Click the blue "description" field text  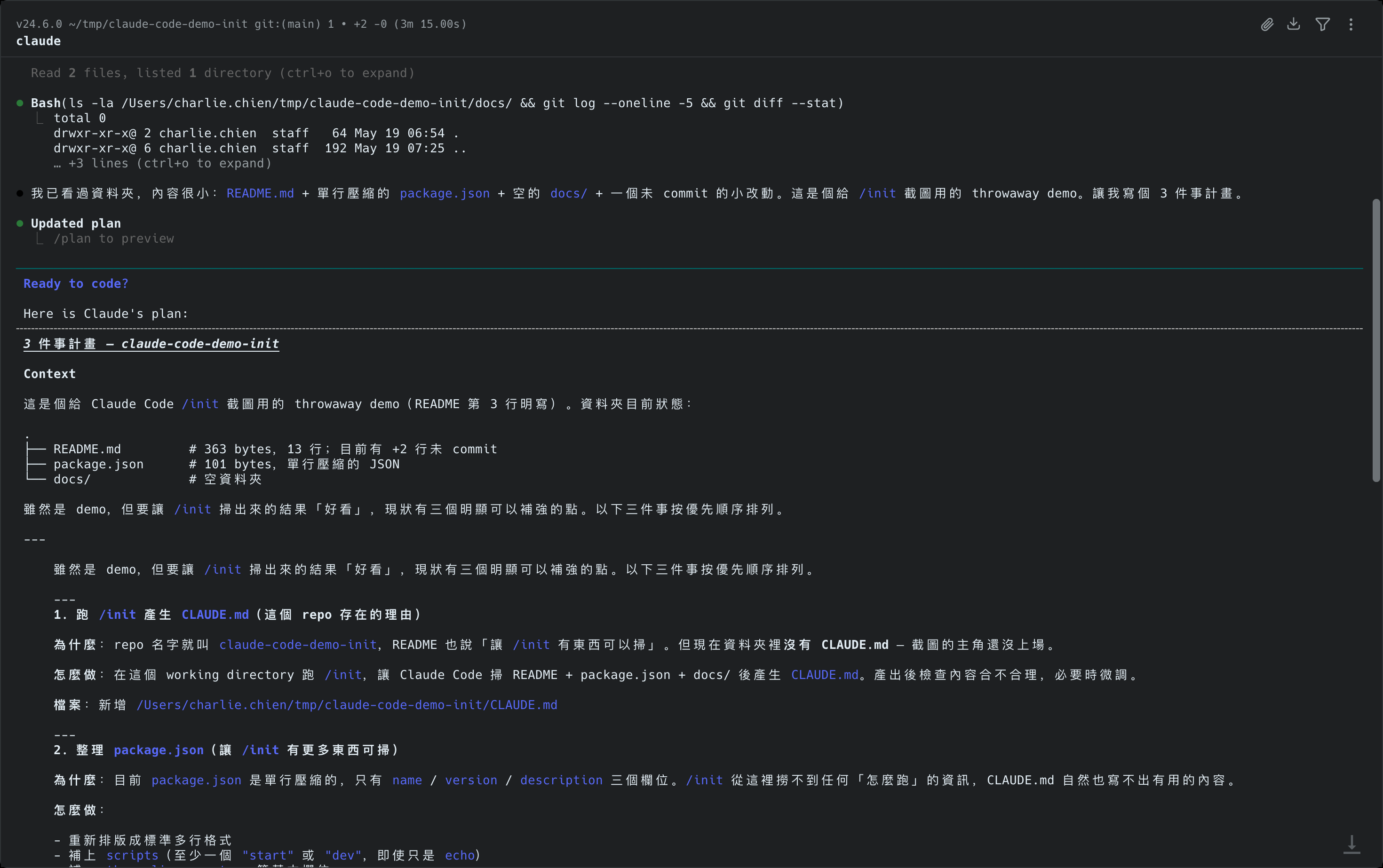(x=561, y=780)
